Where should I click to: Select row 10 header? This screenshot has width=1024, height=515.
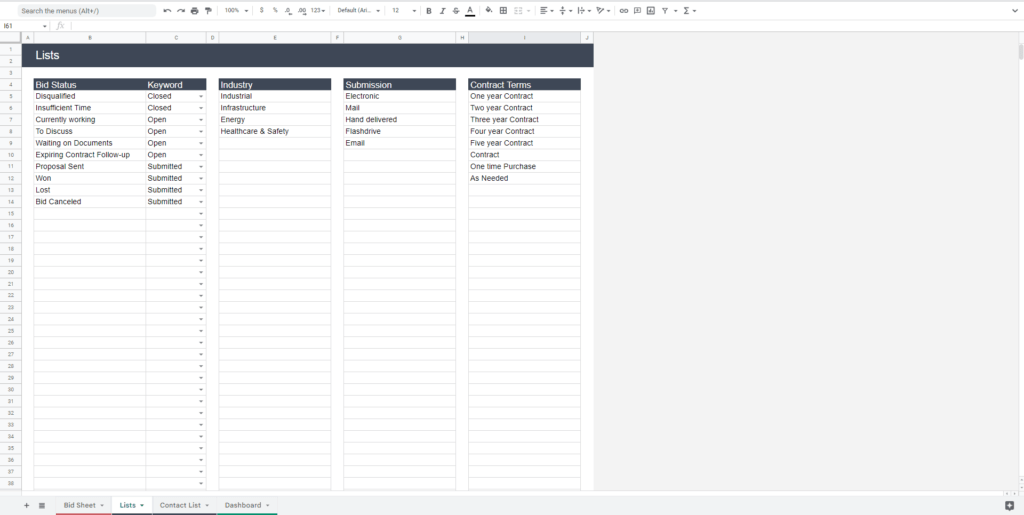click(x=10, y=155)
